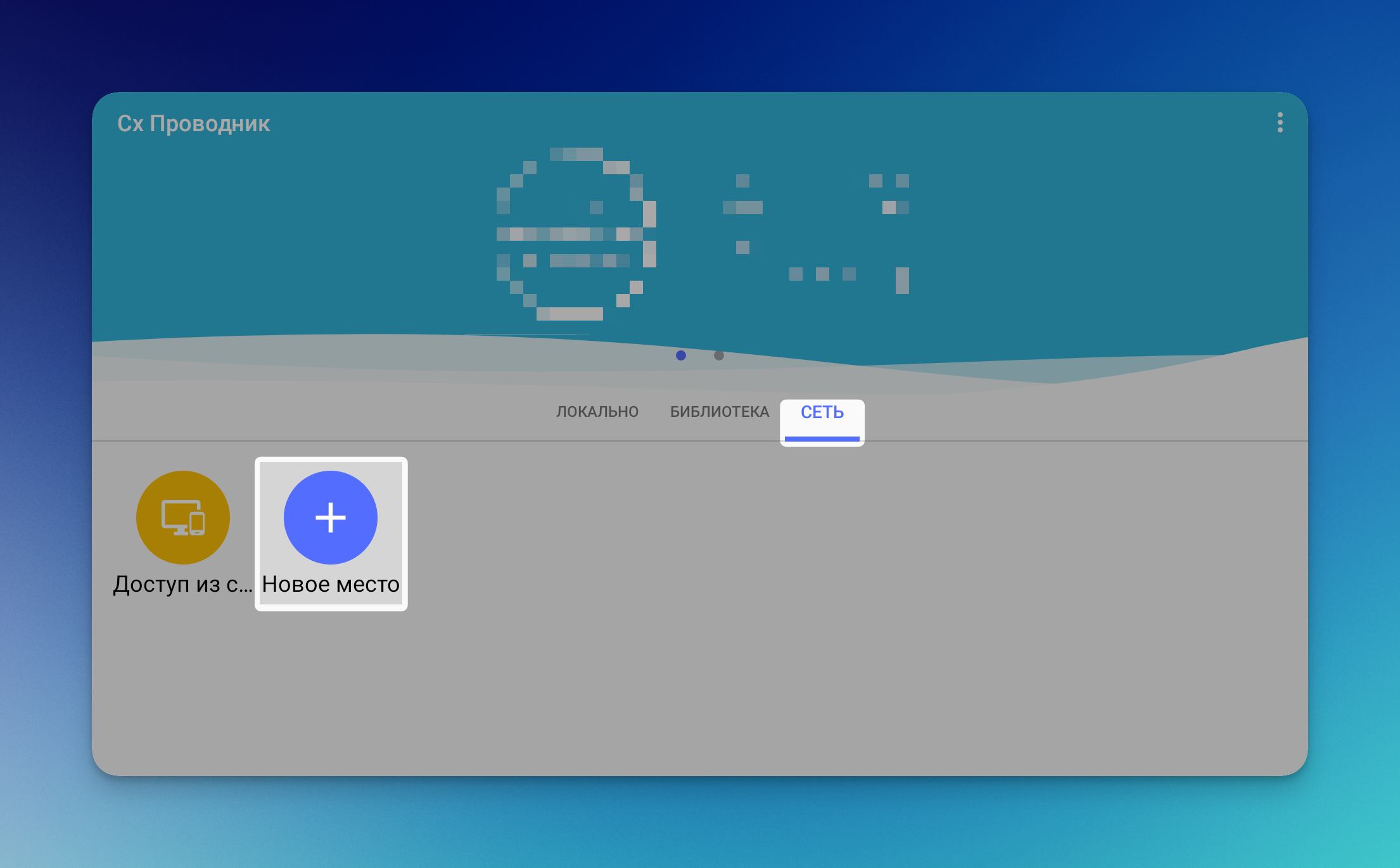Select the first blue page indicator dot
The height and width of the screenshot is (868, 1400).
(680, 355)
